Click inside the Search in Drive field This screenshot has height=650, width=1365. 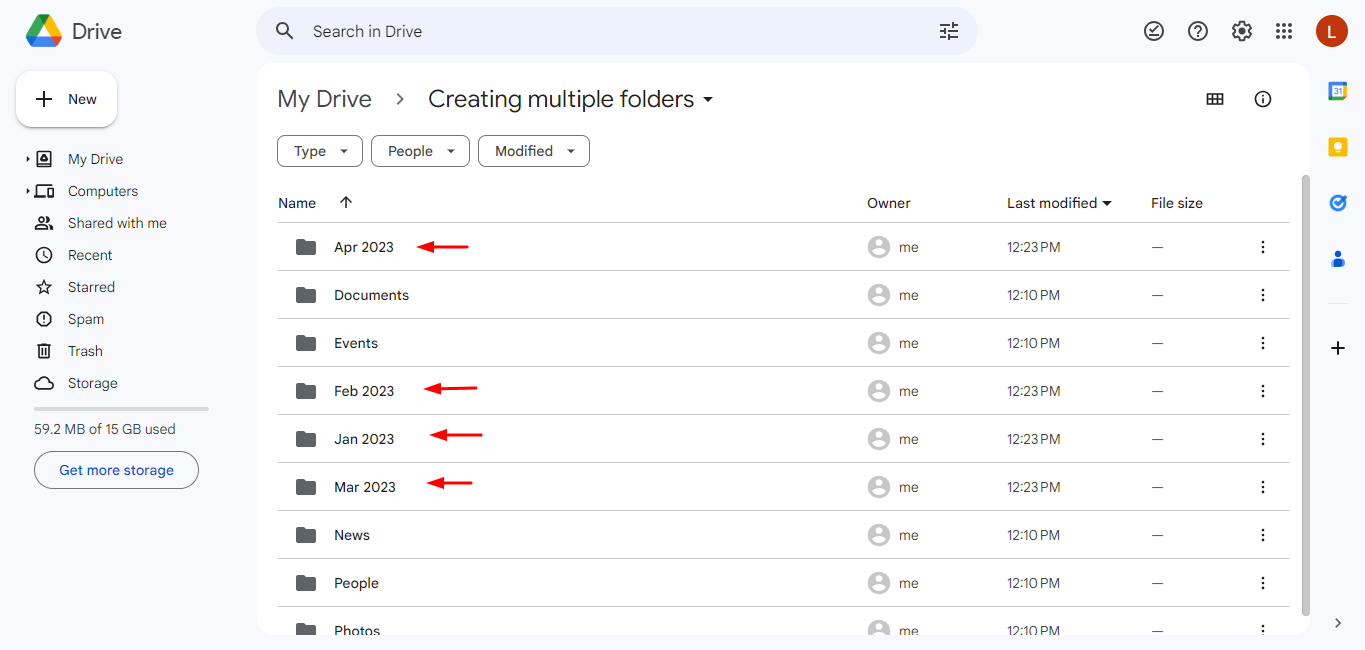pyautogui.click(x=600, y=31)
